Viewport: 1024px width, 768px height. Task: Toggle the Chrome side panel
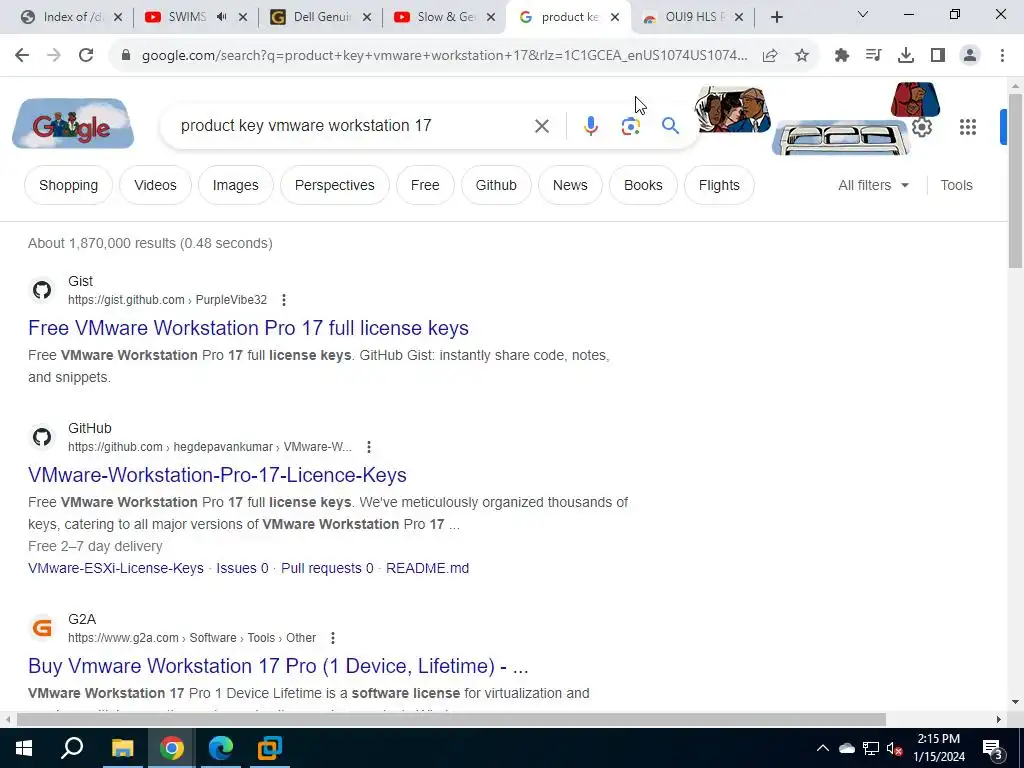pos(938,56)
